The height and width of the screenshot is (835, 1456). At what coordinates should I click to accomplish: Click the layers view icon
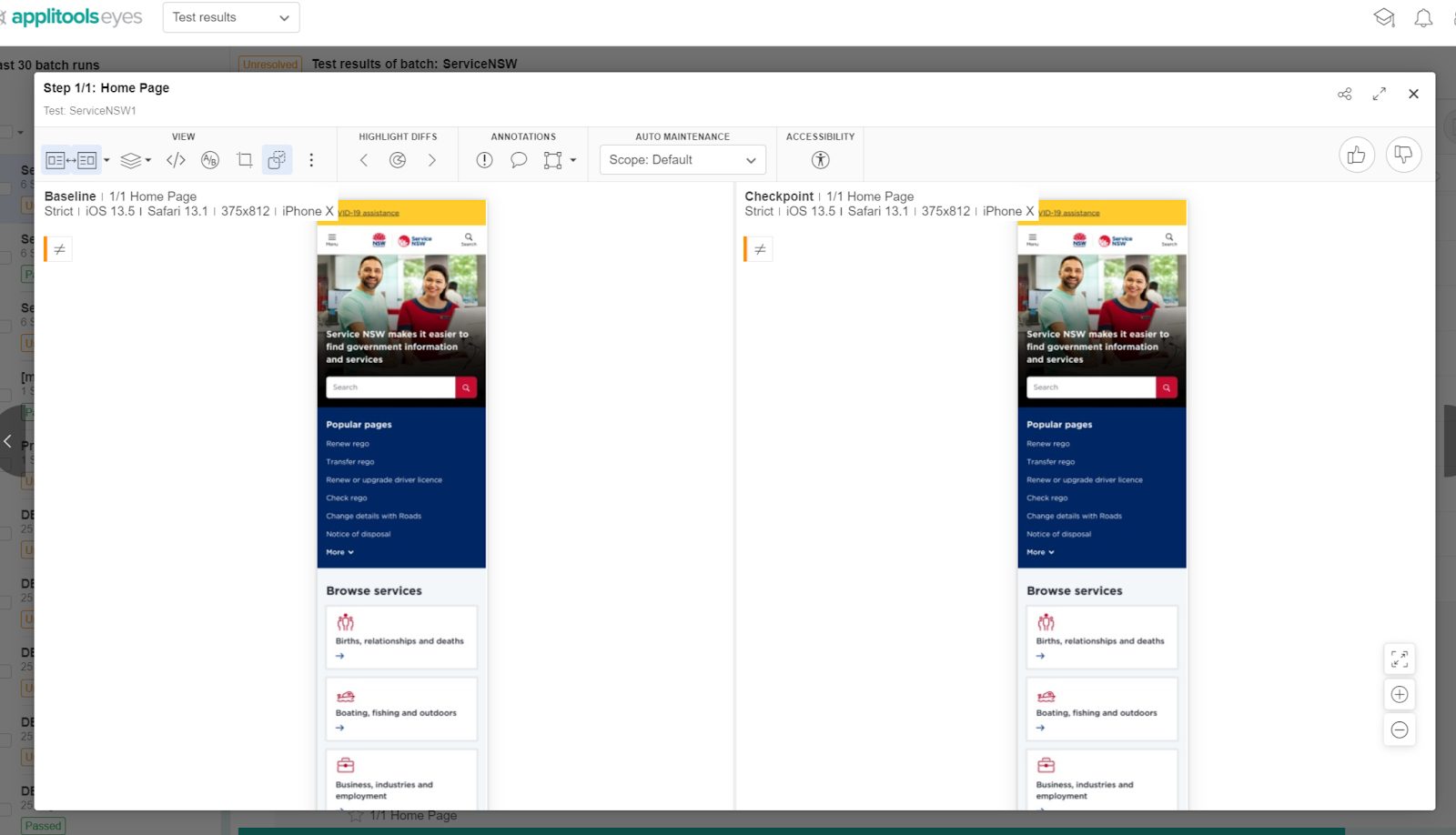pyautogui.click(x=131, y=160)
